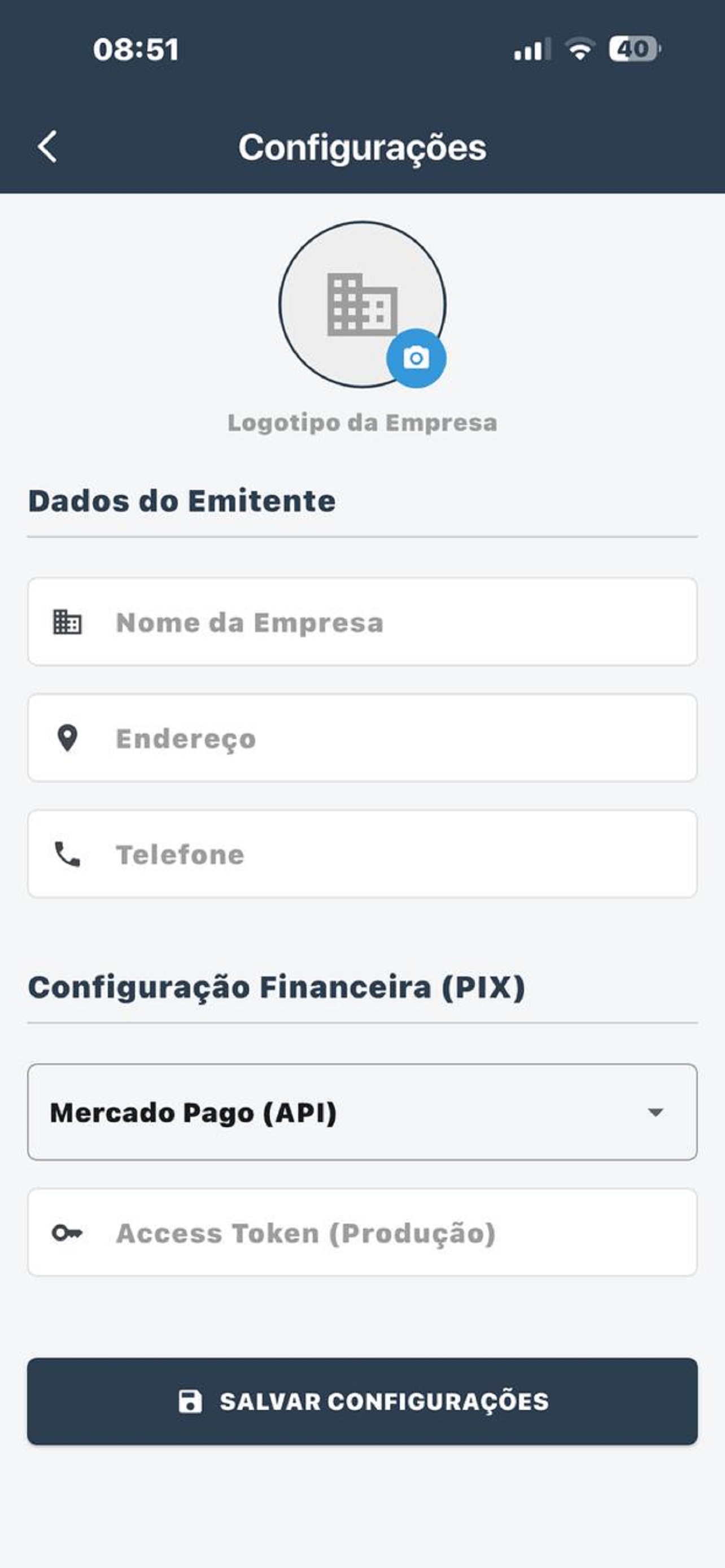Image resolution: width=725 pixels, height=1568 pixels.
Task: Click the floppy disk save icon
Action: coord(190,1400)
